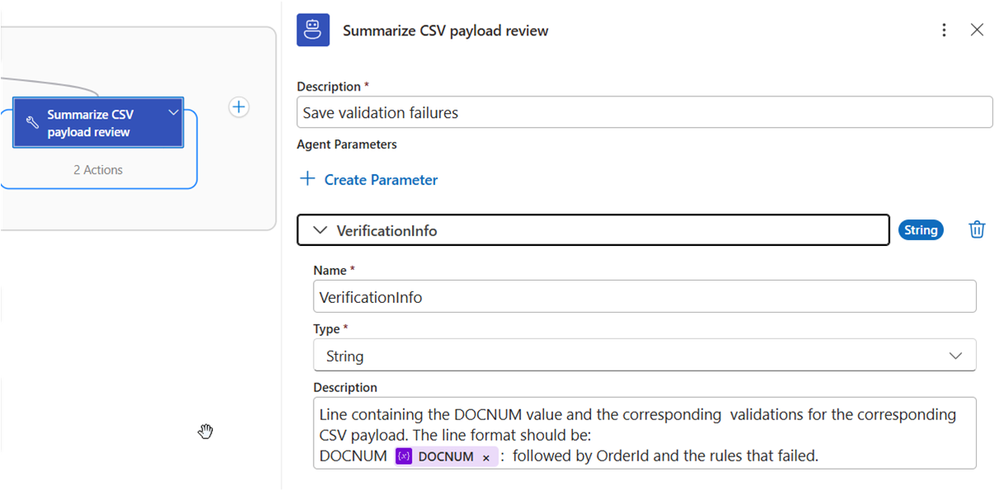Click the Create Parameter link

(380, 180)
